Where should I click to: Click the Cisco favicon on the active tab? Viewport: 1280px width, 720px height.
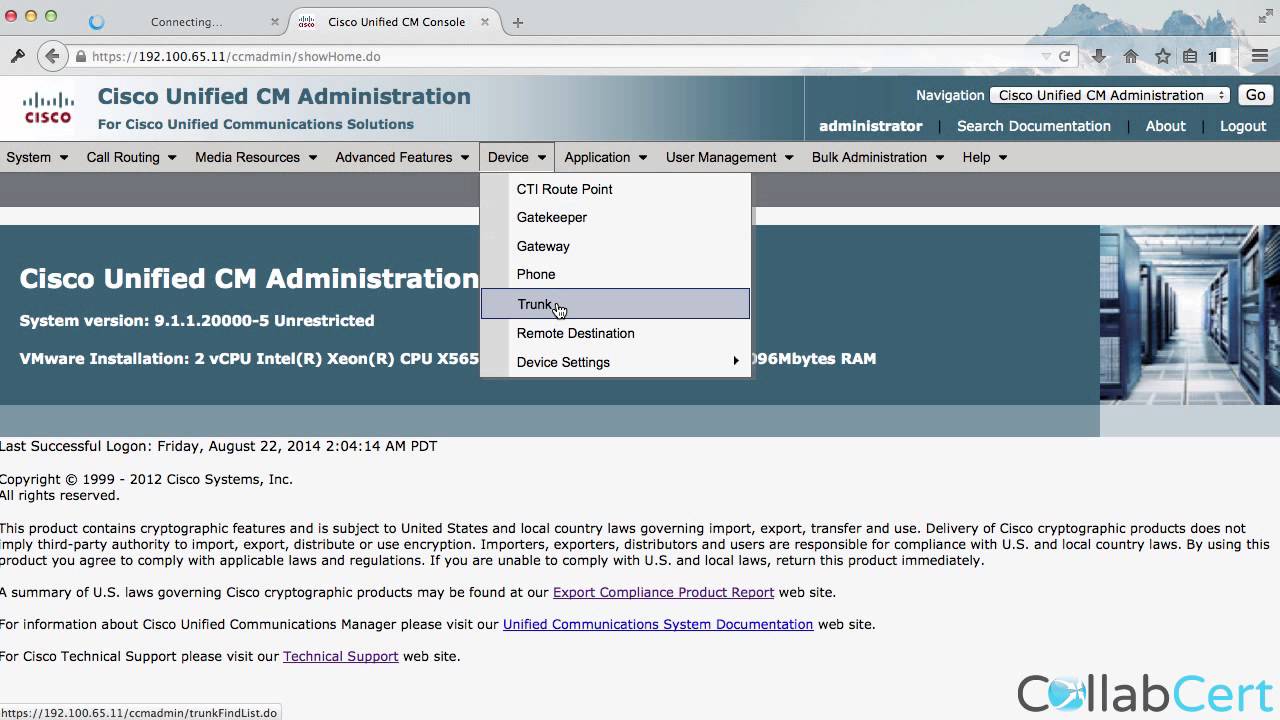[x=307, y=22]
